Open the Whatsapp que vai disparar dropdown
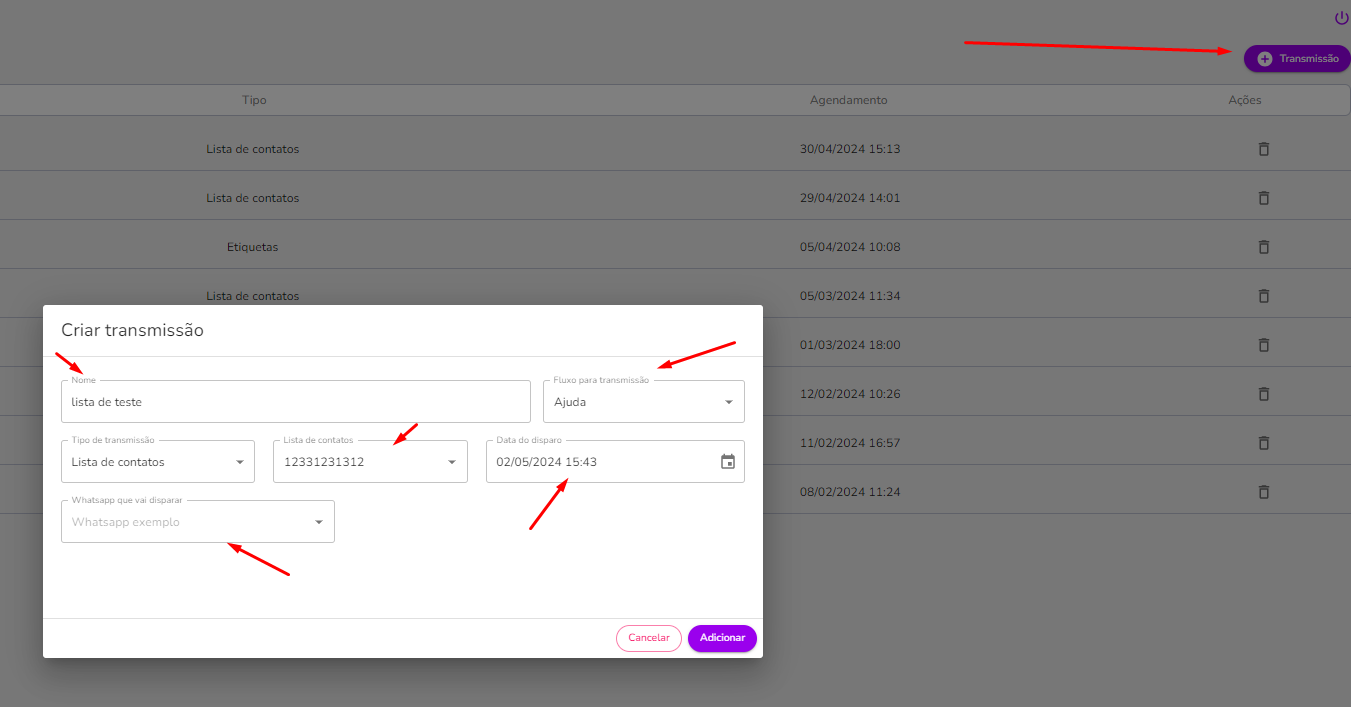Screen dimensions: 1351x707 (x=198, y=522)
